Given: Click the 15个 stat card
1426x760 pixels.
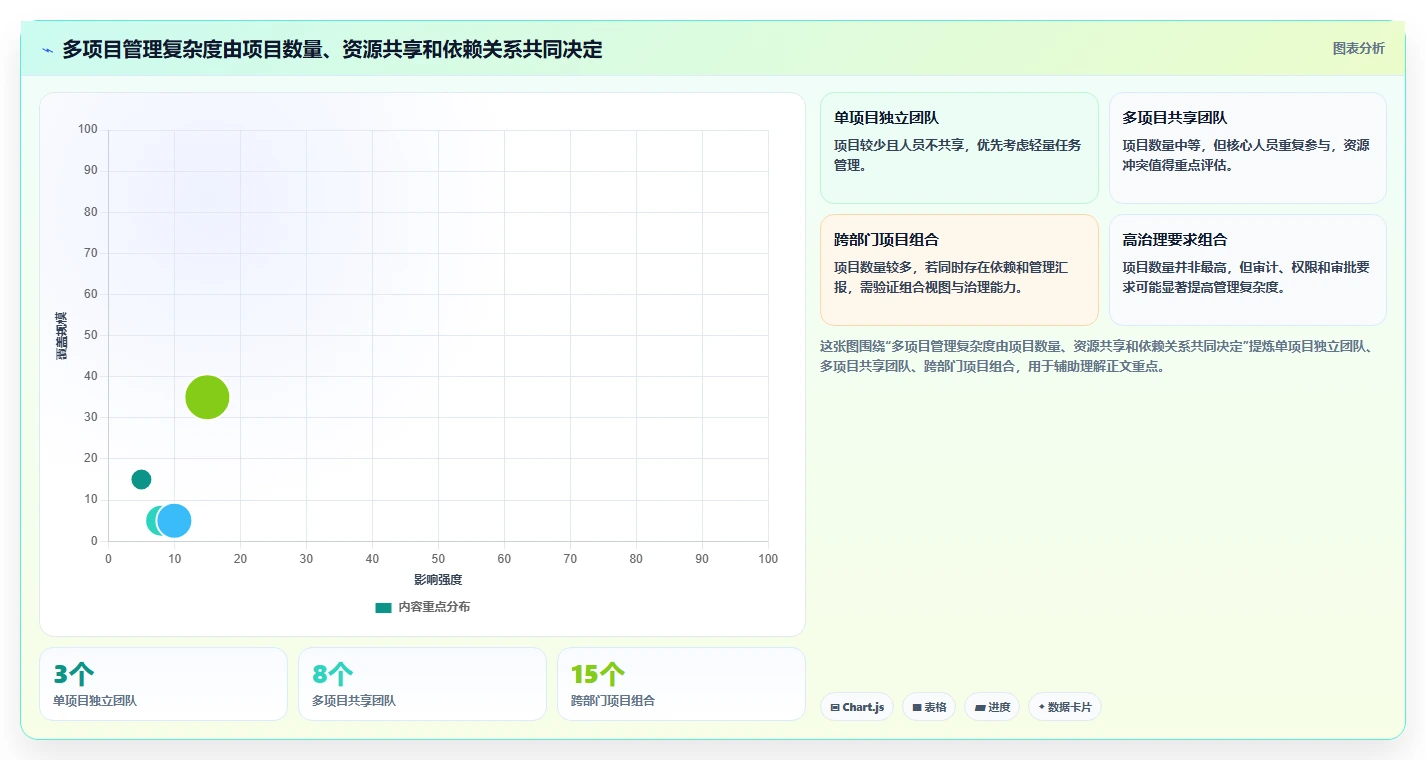Looking at the screenshot, I should point(681,684).
